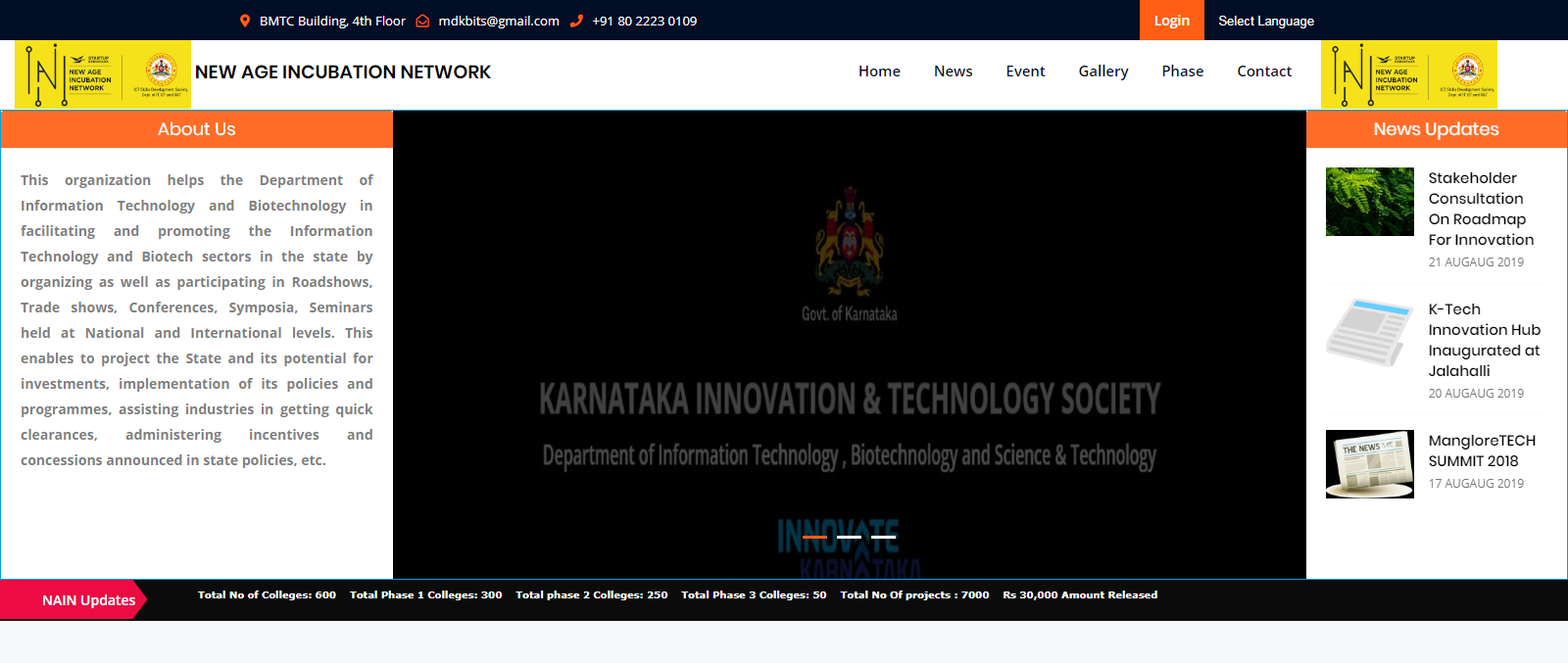This screenshot has width=1568, height=663.
Task: Click Total Phase 3 Colleges: 50 ticker text
Action: coord(754,594)
